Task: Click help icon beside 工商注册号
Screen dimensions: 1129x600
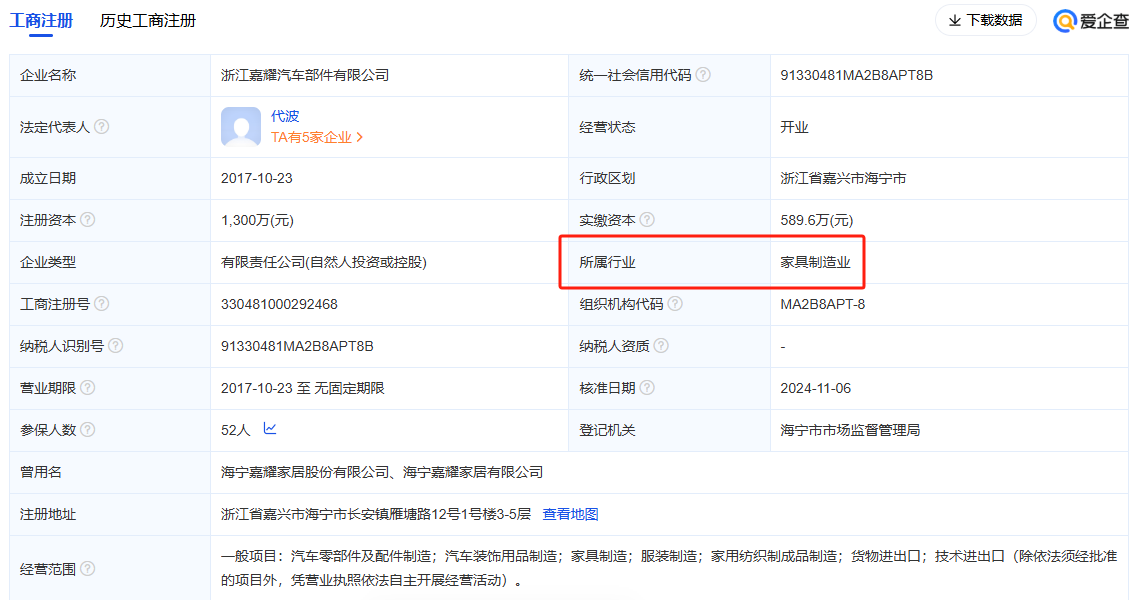Action: point(101,304)
